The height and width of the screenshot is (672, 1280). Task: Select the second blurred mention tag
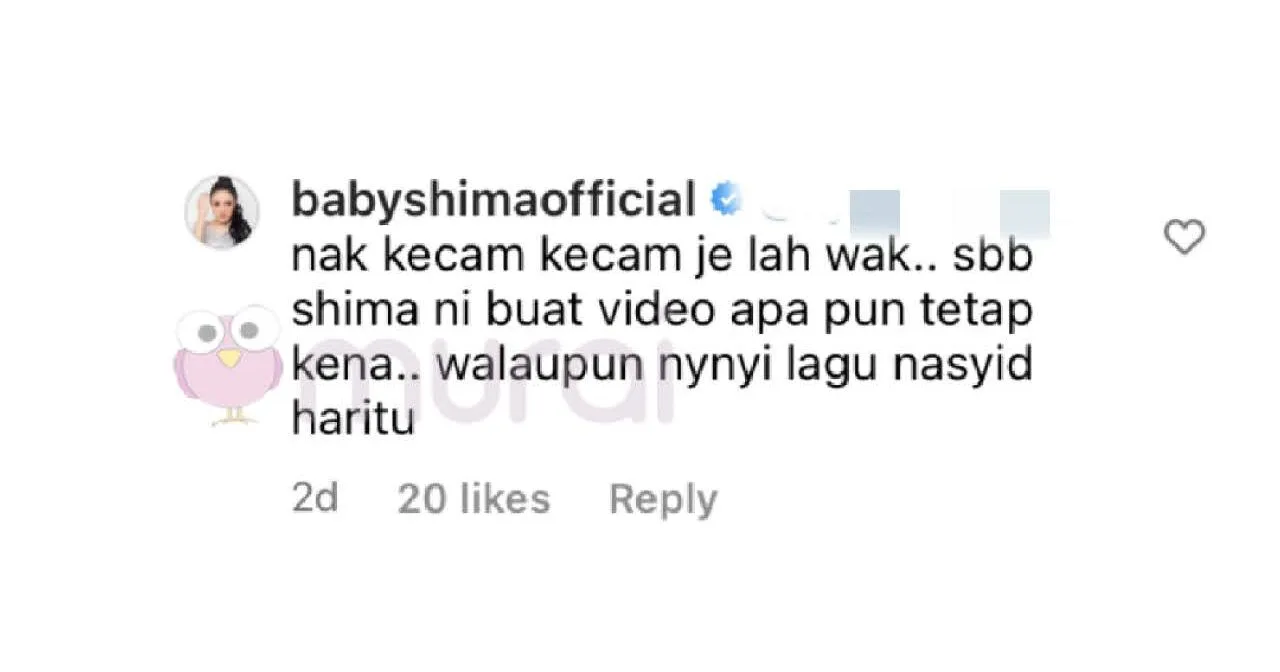pos(1023,213)
